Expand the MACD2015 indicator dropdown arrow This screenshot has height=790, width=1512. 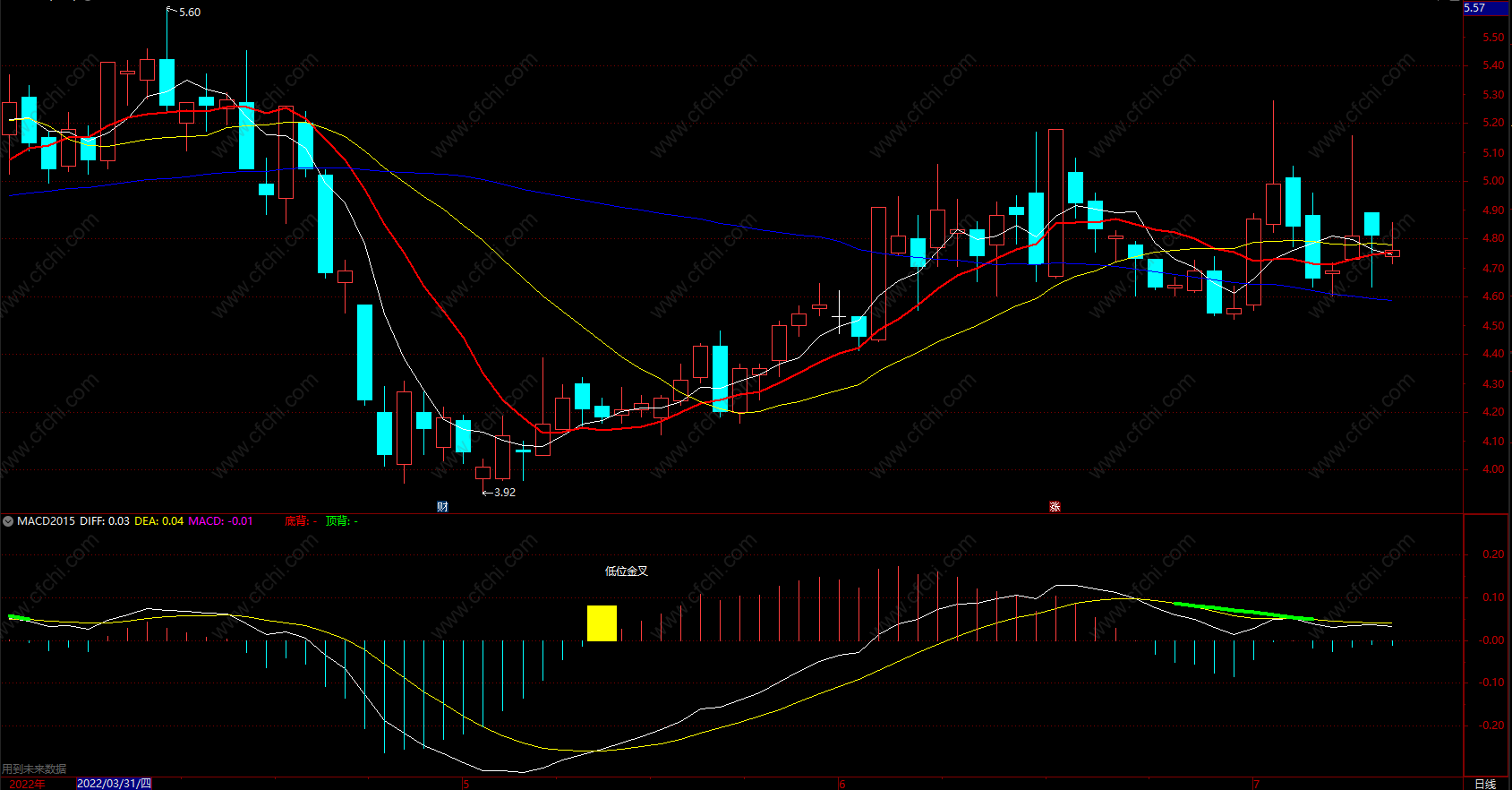(x=8, y=521)
